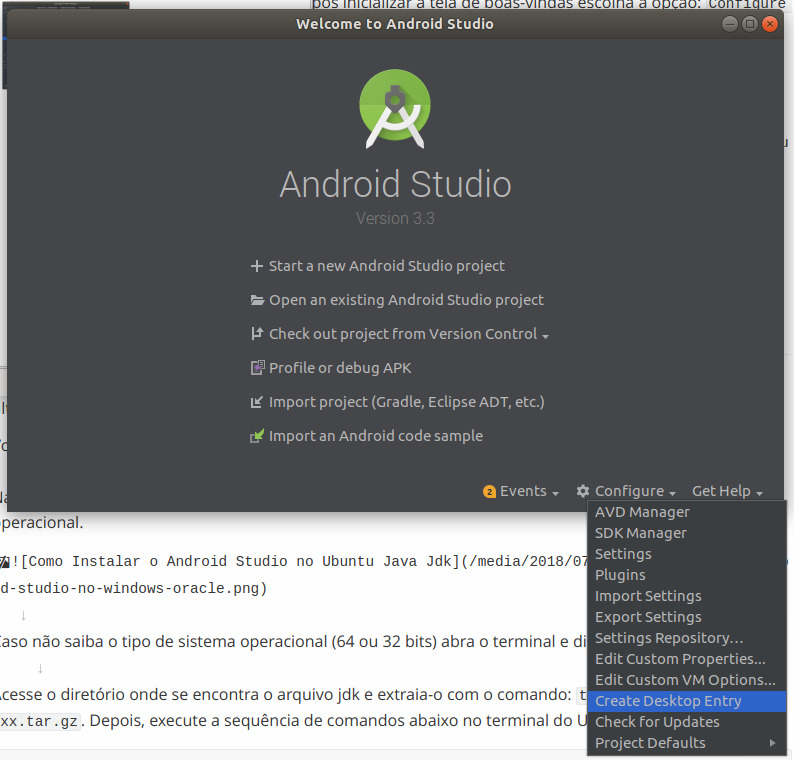The height and width of the screenshot is (760, 794).
Task: Open SDK Manager from Configure menu
Action: click(x=687, y=533)
